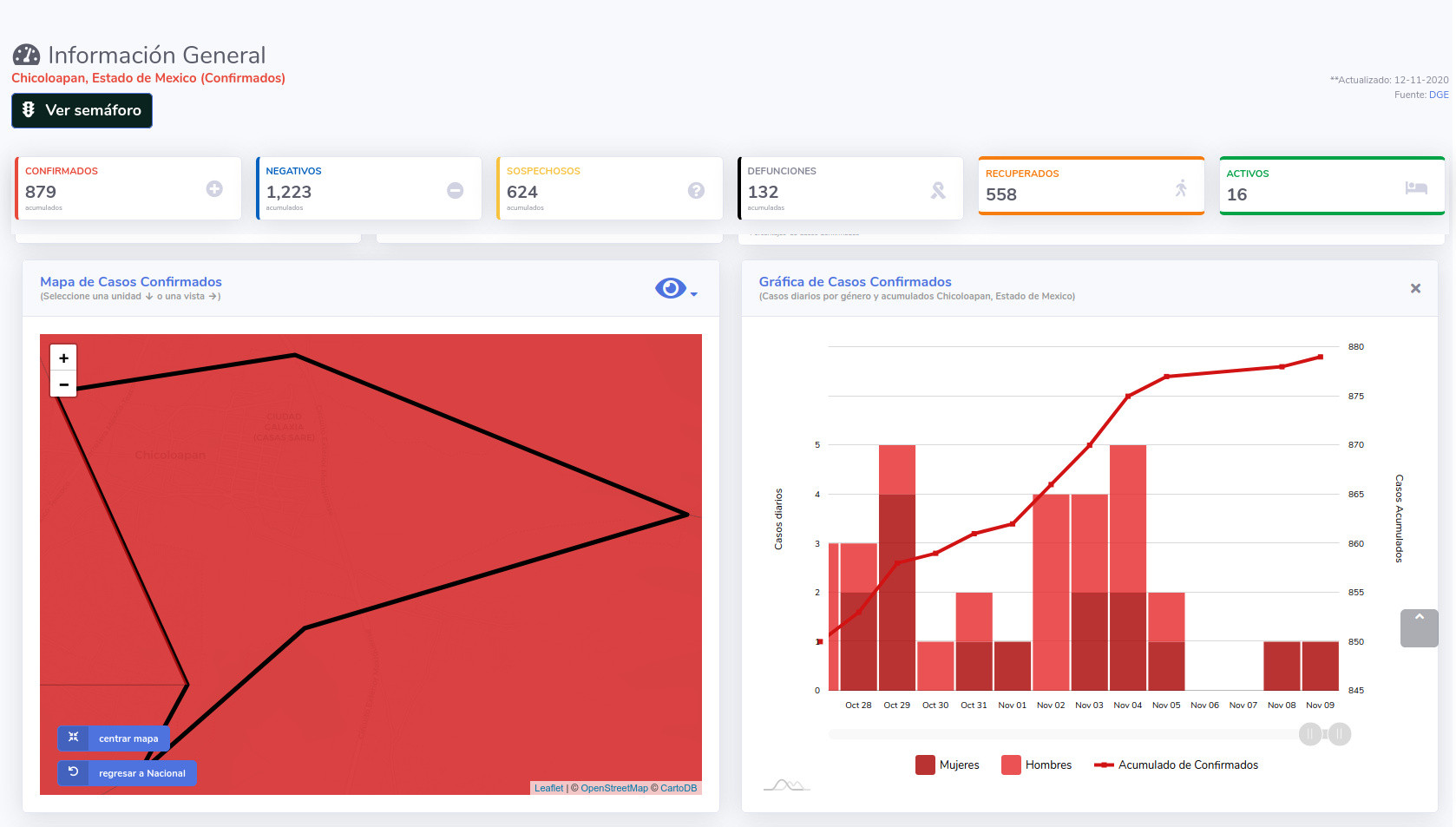This screenshot has width=1456, height=827.
Task: Click the Mapa de Casos Confirmados title
Action: pos(131,282)
